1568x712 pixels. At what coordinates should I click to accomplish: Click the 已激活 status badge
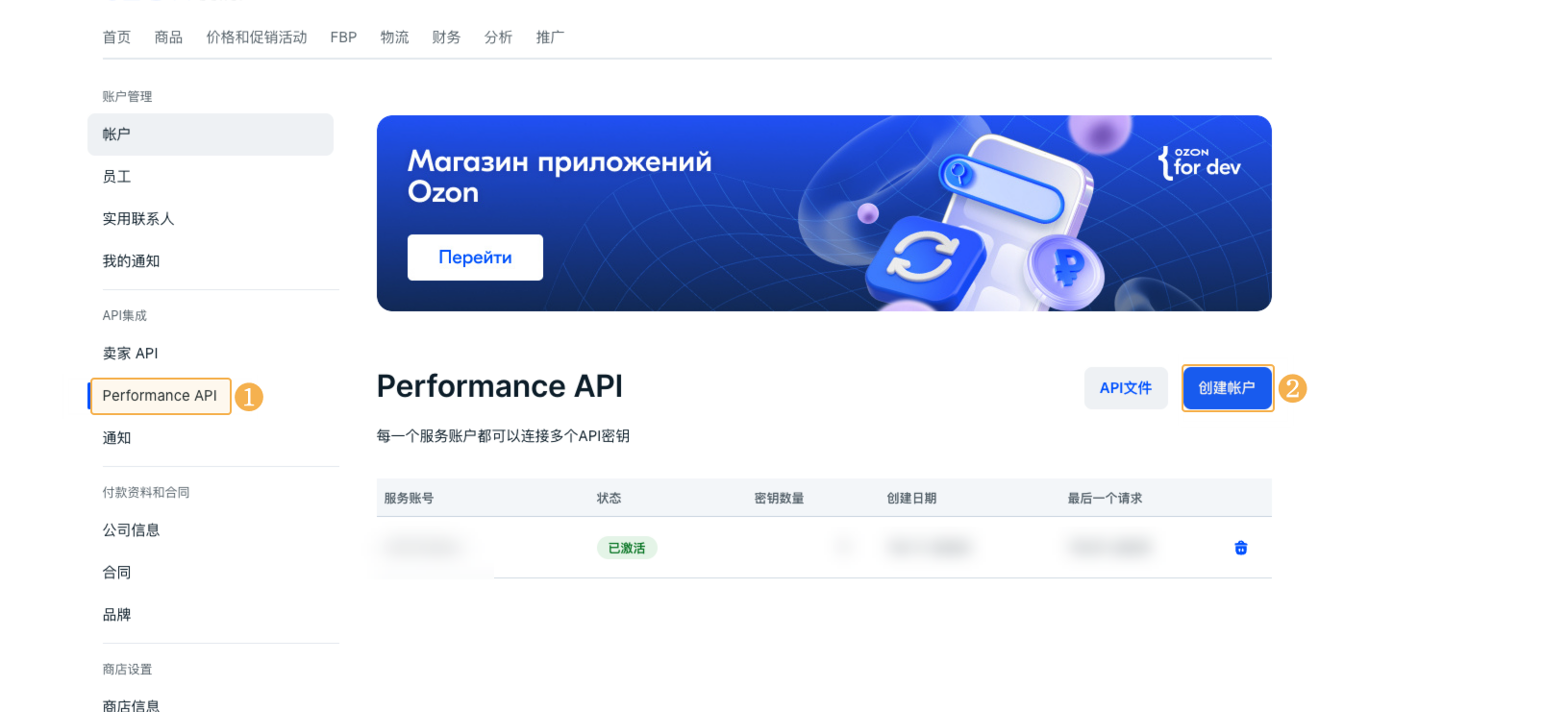627,548
